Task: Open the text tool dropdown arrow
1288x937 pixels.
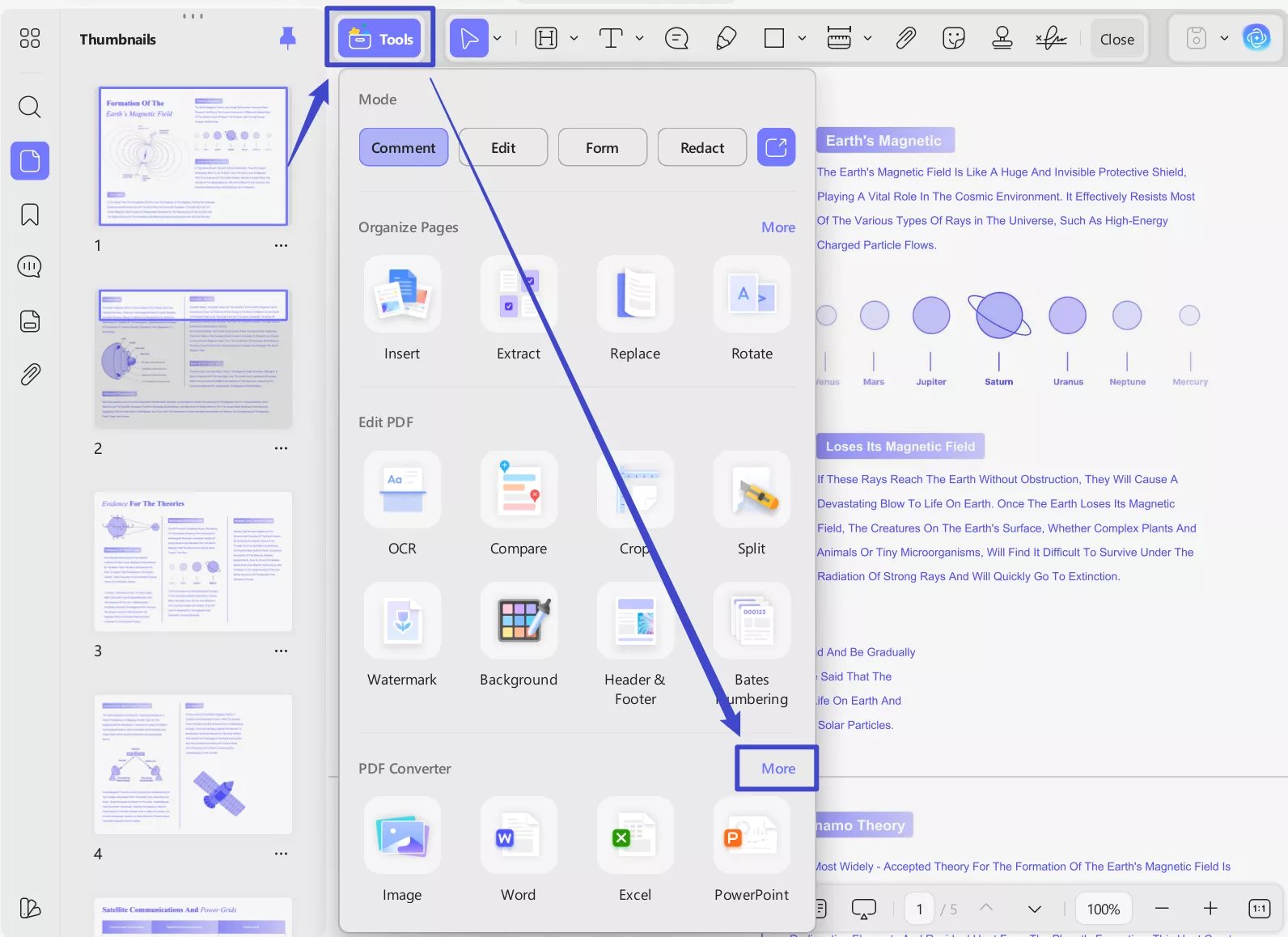Action: (x=639, y=38)
